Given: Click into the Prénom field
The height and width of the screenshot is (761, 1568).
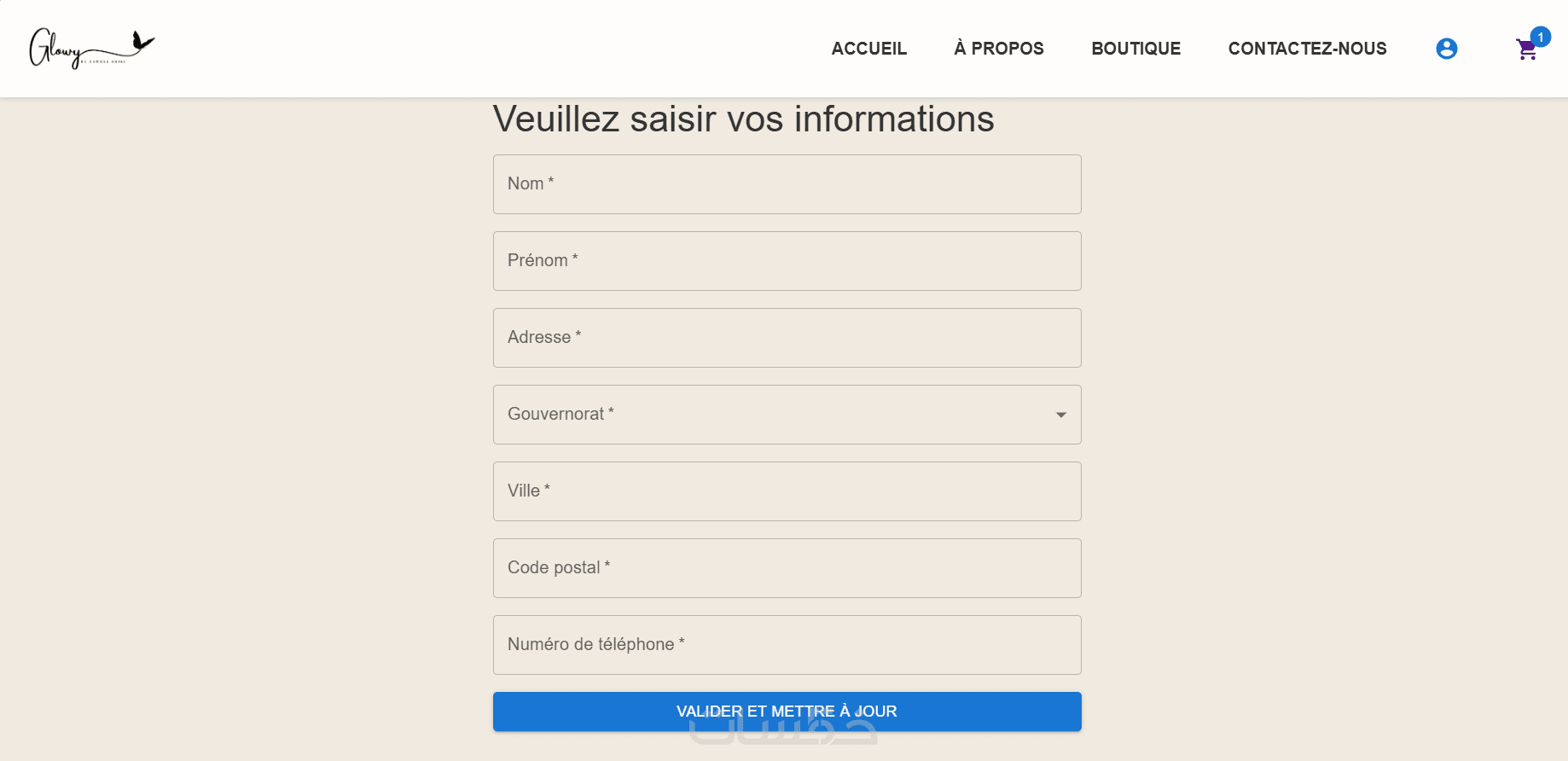Looking at the screenshot, I should click(787, 261).
